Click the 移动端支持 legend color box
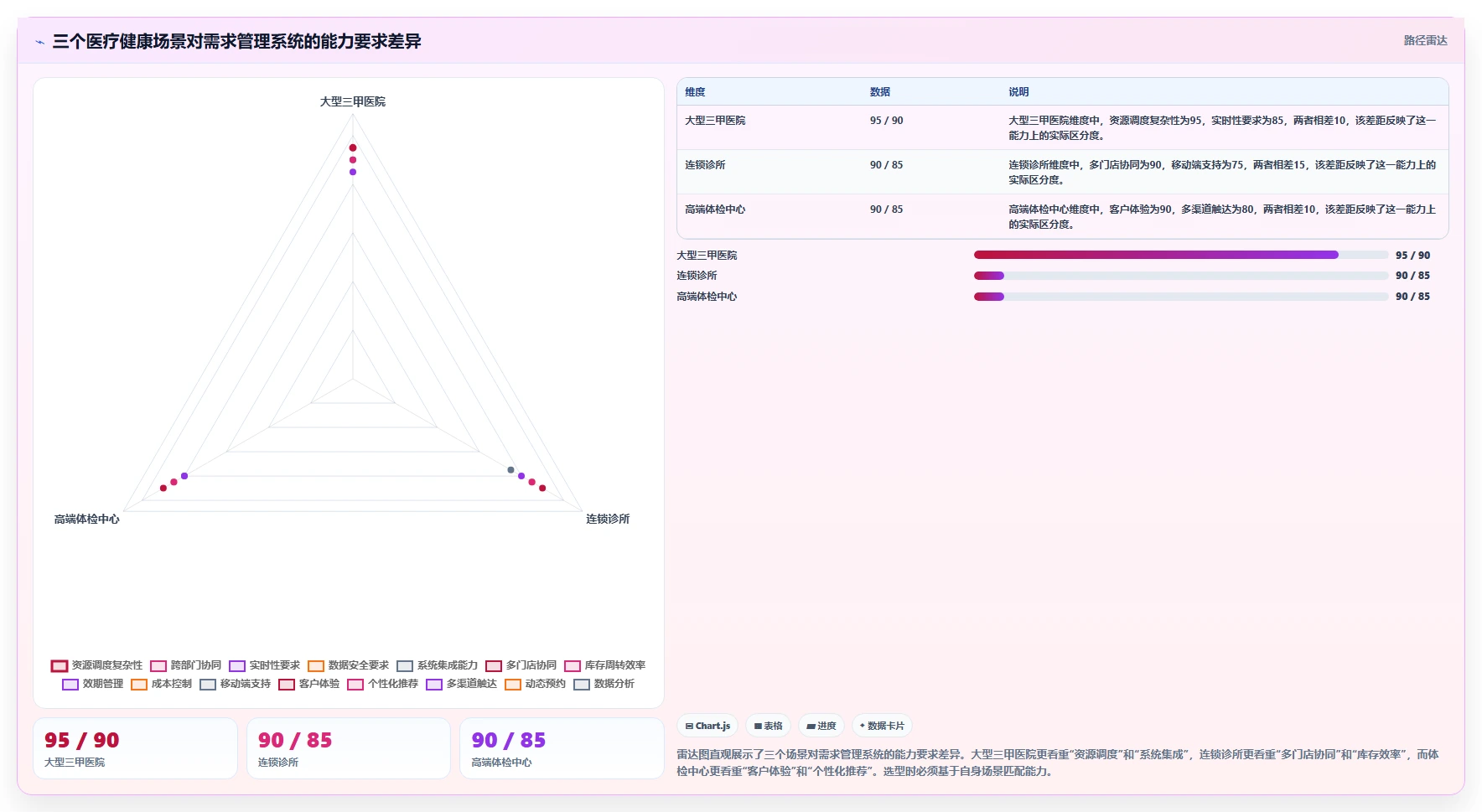1482x812 pixels. [x=208, y=685]
